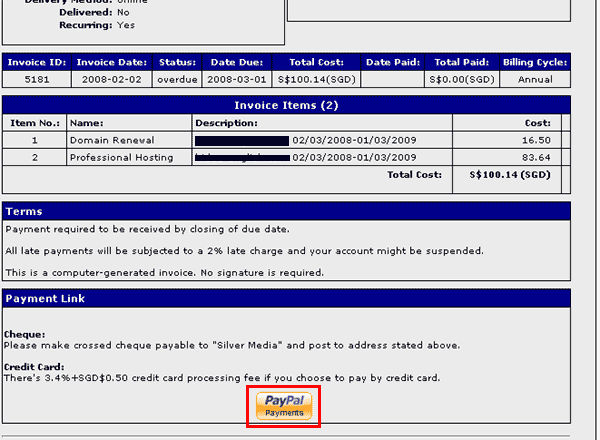Click the 83.64 cost value

pyautogui.click(x=536, y=158)
